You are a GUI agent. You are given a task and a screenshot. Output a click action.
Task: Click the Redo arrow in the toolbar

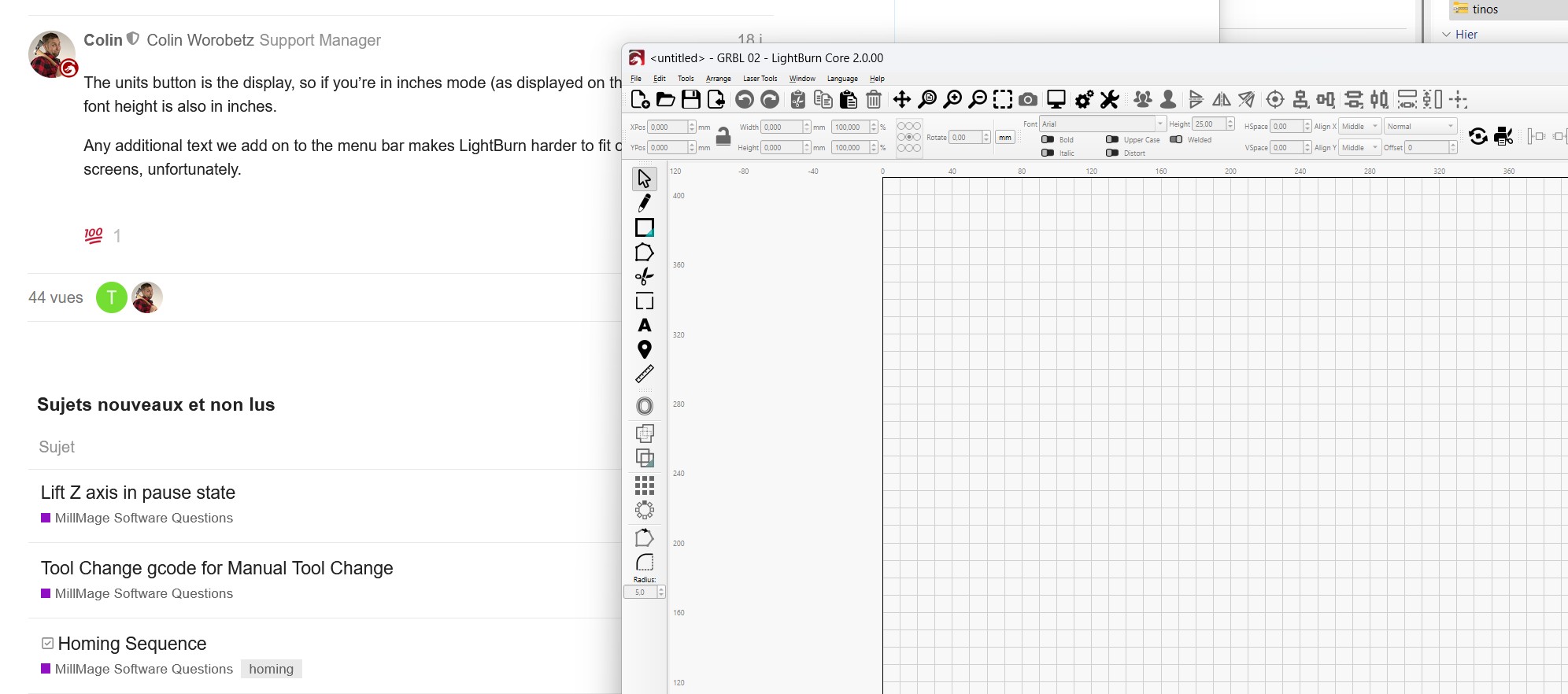point(771,99)
